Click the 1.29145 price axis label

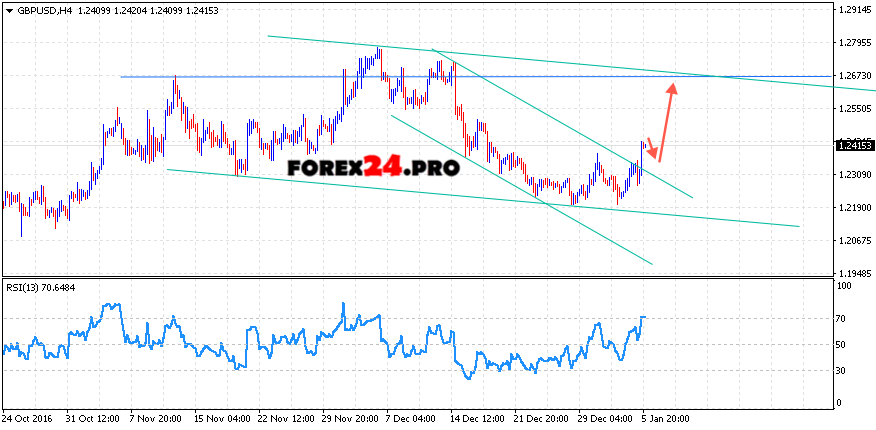[854, 10]
